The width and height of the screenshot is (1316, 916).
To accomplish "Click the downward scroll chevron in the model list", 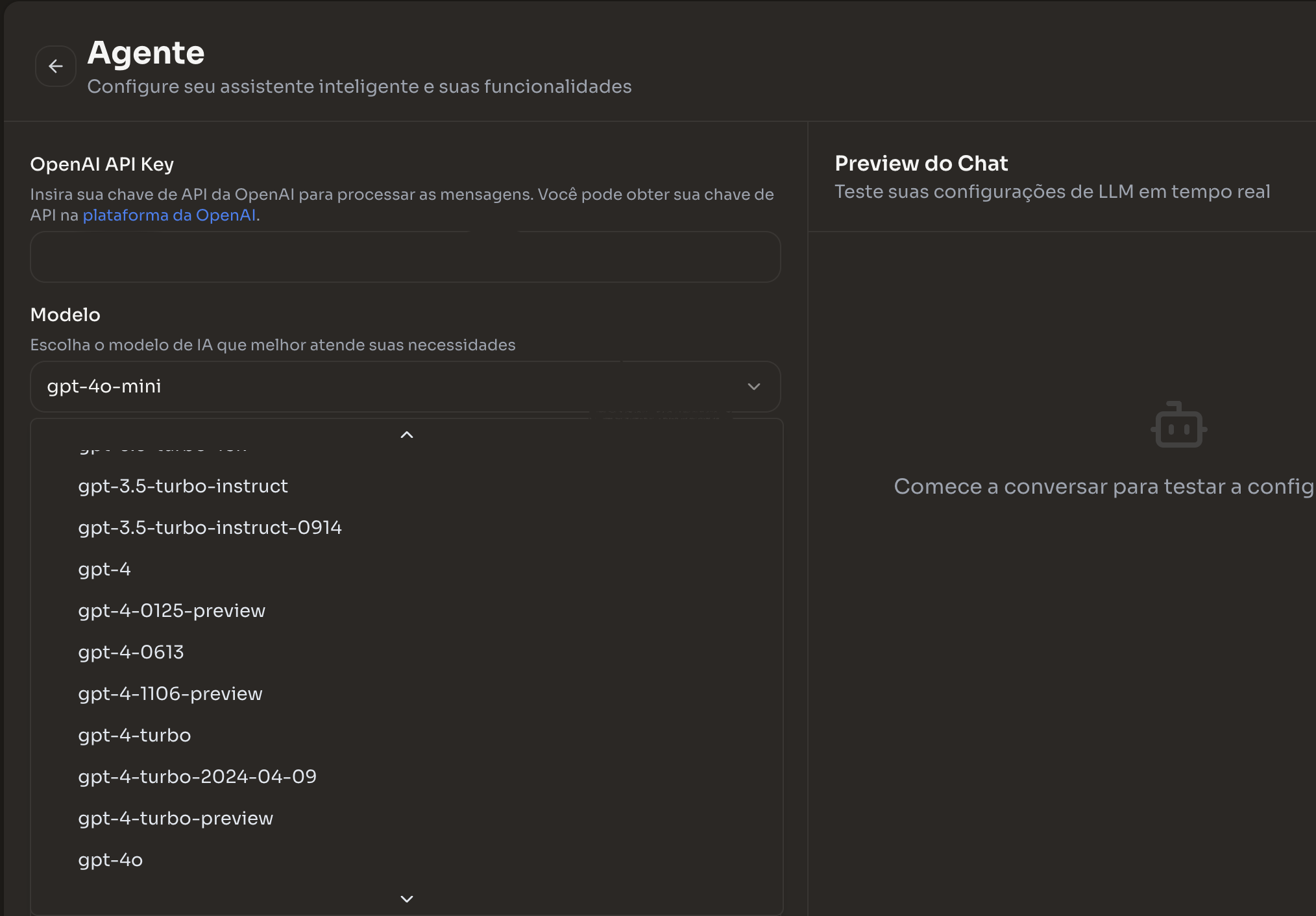I will pyautogui.click(x=406, y=898).
